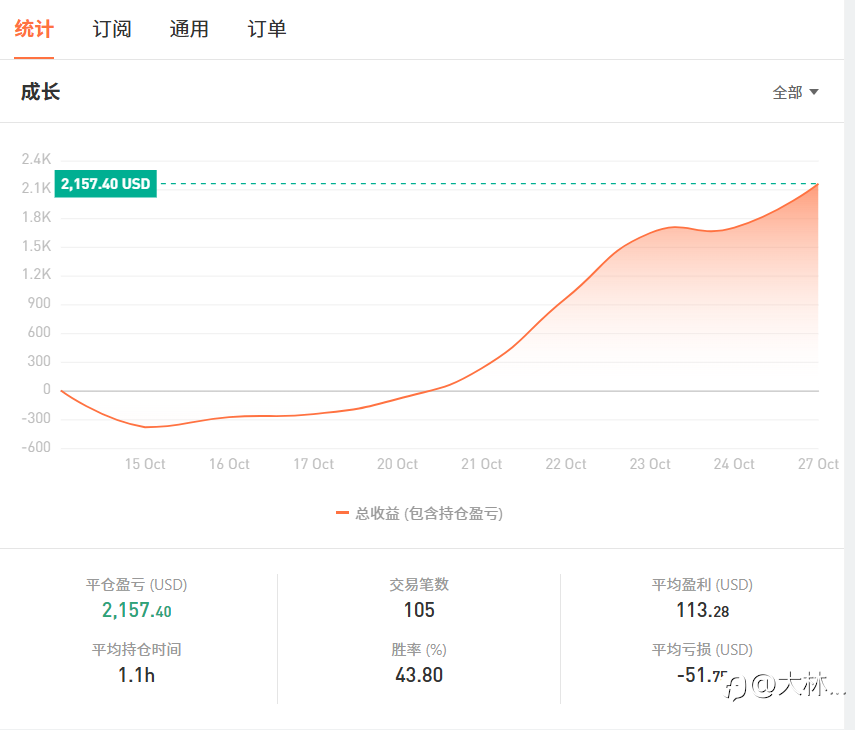
Task: Go to the 订单 tab
Action: 267,29
